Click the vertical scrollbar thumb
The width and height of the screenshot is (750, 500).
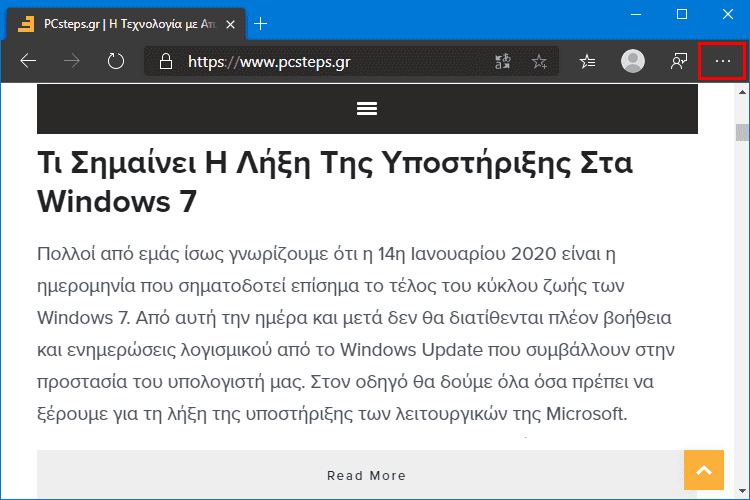[742, 132]
